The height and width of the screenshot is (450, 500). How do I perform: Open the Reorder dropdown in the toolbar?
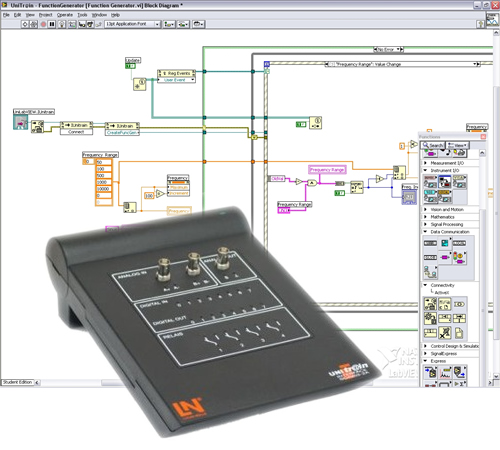[198, 24]
